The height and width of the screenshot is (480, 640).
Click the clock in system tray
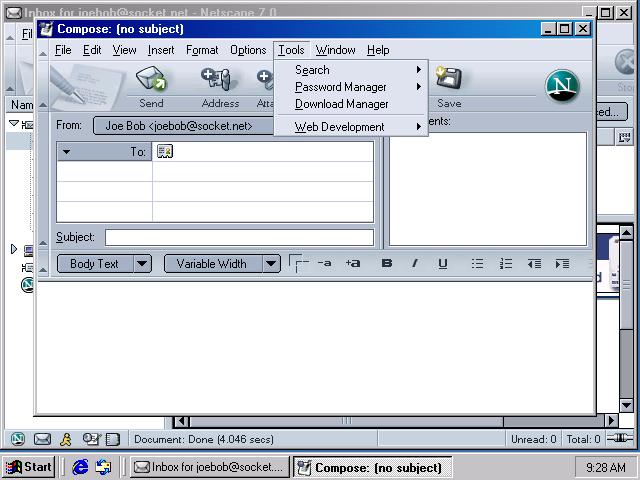tap(605, 467)
